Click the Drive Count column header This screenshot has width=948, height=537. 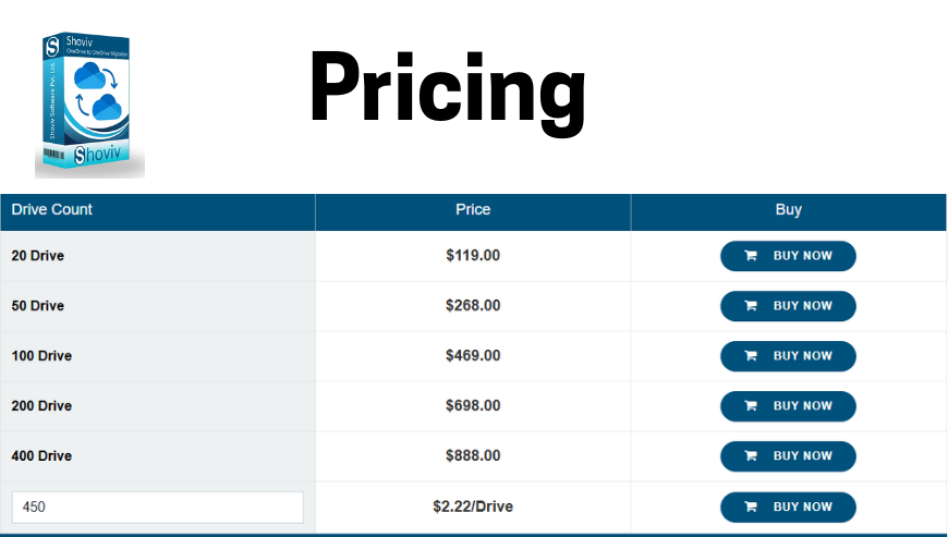click(x=52, y=210)
